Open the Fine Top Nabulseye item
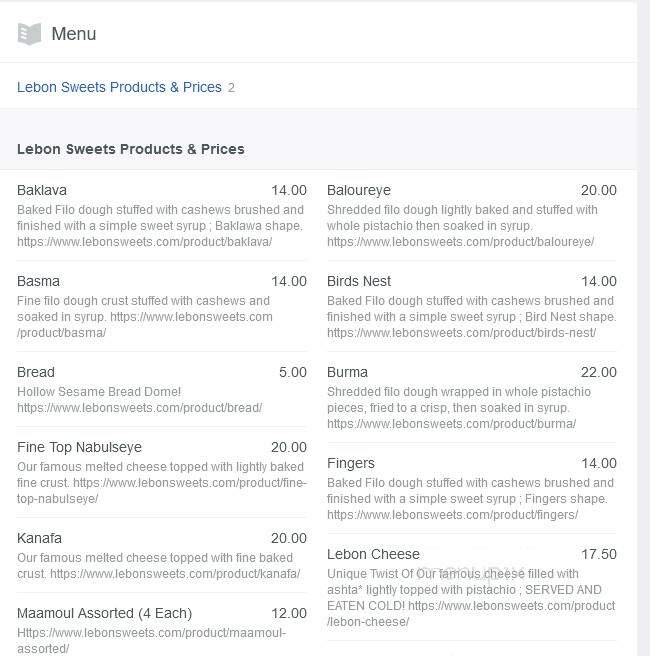 coord(79,447)
